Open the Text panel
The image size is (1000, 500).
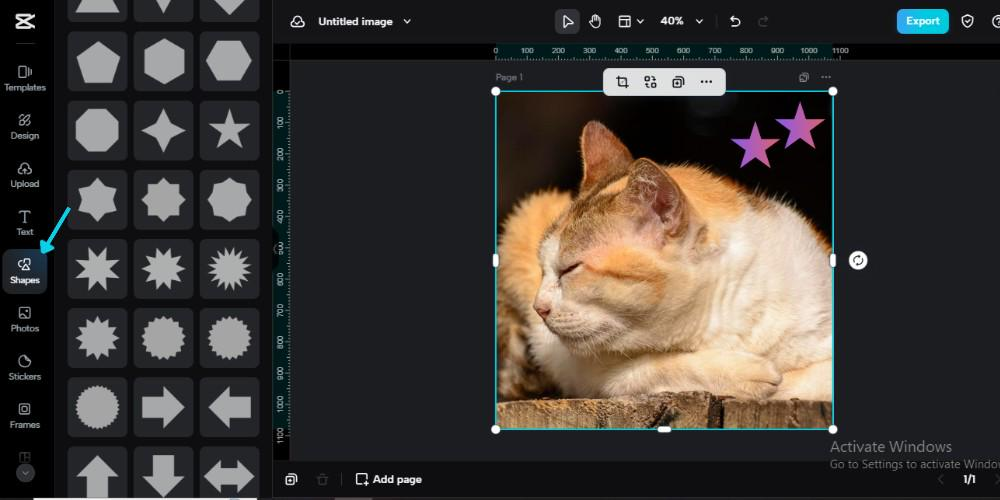coord(25,222)
